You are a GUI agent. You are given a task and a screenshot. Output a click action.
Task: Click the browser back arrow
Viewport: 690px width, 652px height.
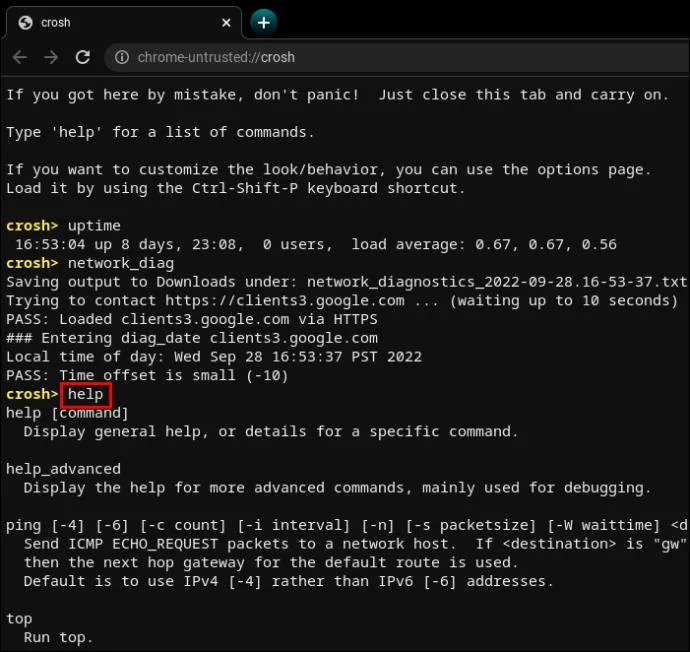pyautogui.click(x=20, y=57)
